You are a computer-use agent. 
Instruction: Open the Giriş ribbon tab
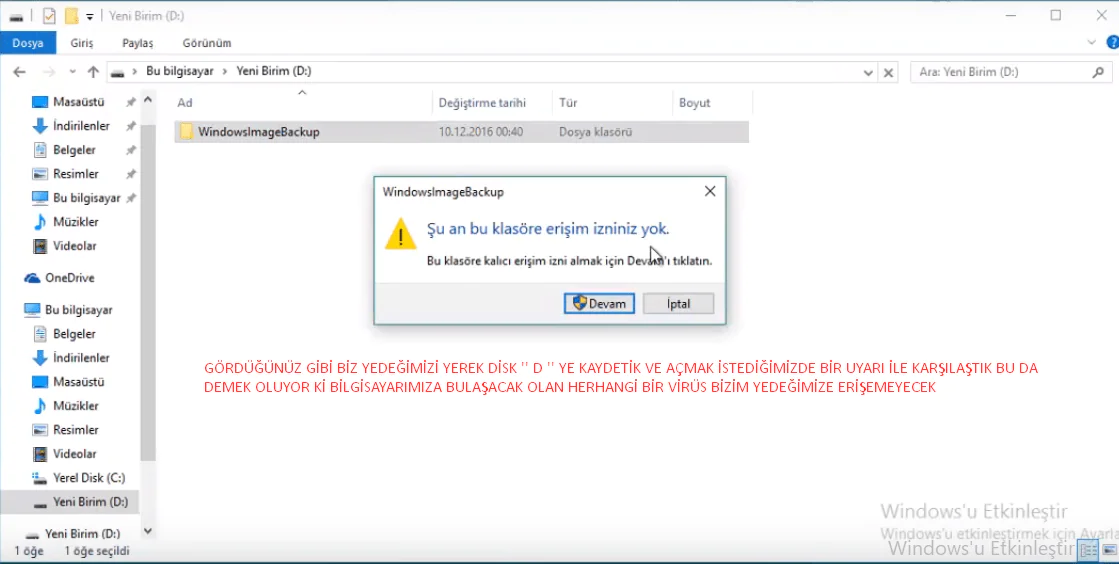coord(81,43)
